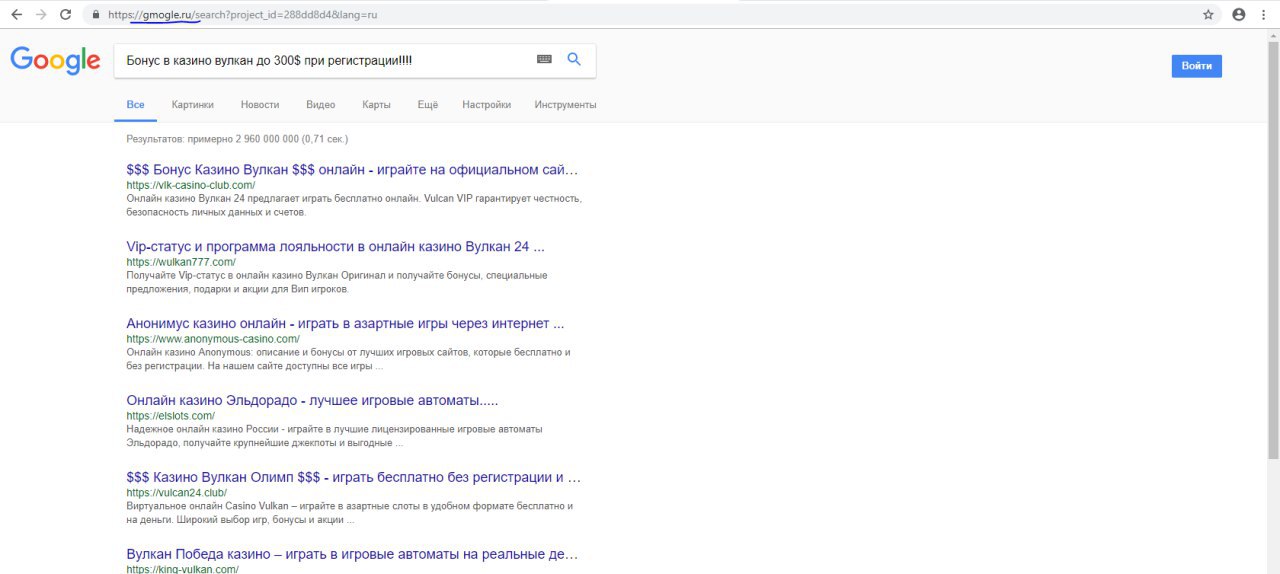
Task: Click the magnifier search icon
Action: (x=574, y=60)
